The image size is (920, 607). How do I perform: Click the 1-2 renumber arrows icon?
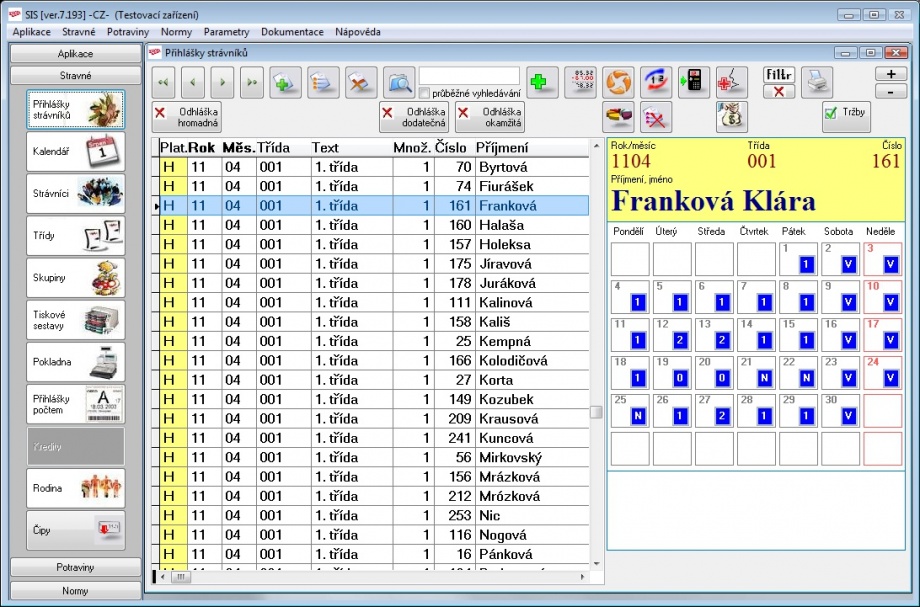(656, 82)
